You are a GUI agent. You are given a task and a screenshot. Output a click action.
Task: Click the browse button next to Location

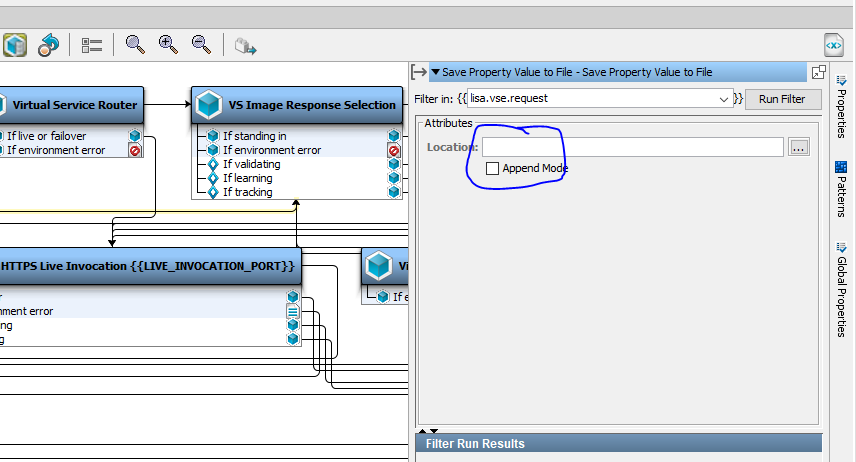point(798,147)
